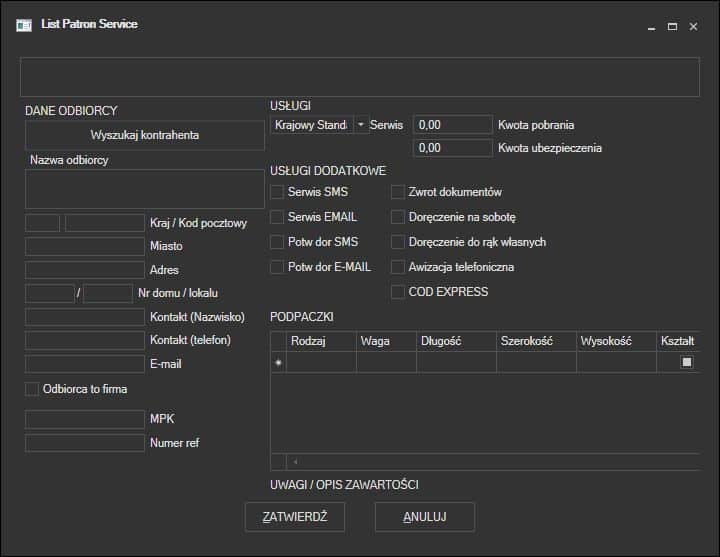Click the MPK input field

click(85, 419)
